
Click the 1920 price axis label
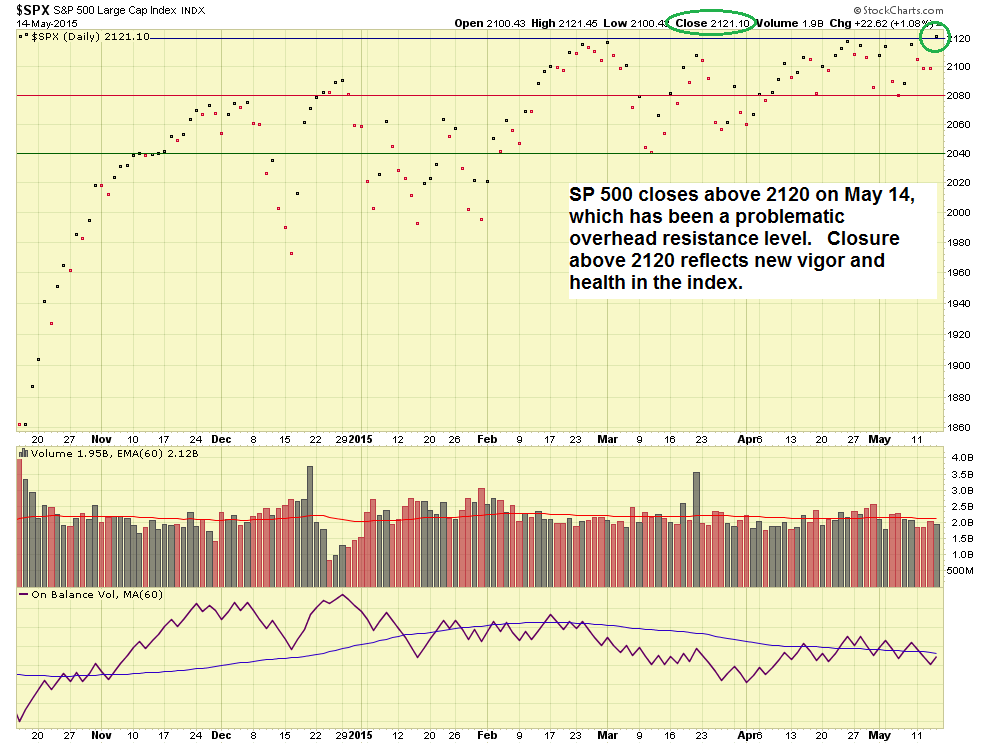coord(958,334)
